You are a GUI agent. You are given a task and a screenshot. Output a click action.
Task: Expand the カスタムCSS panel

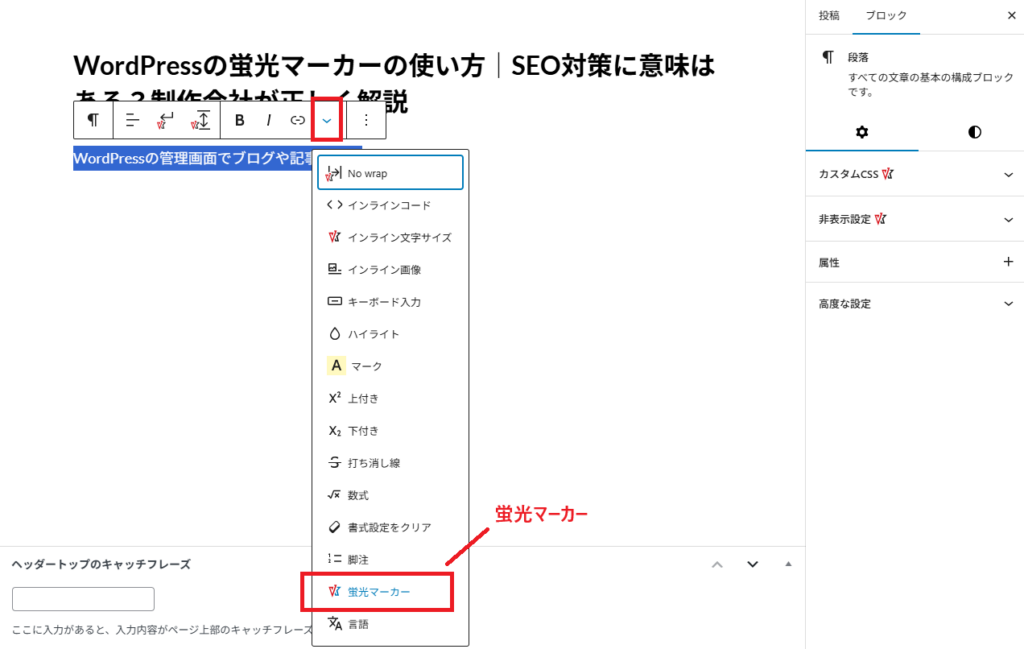click(x=1008, y=174)
